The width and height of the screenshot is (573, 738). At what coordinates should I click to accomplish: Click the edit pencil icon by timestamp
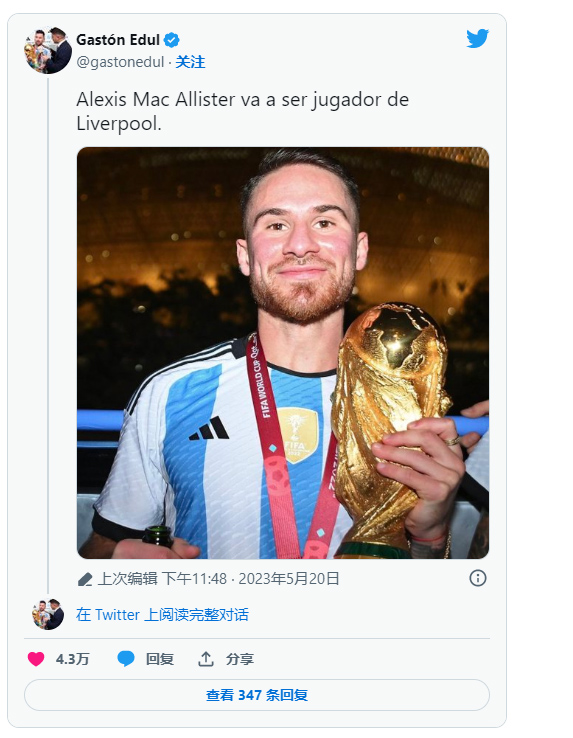(85, 579)
